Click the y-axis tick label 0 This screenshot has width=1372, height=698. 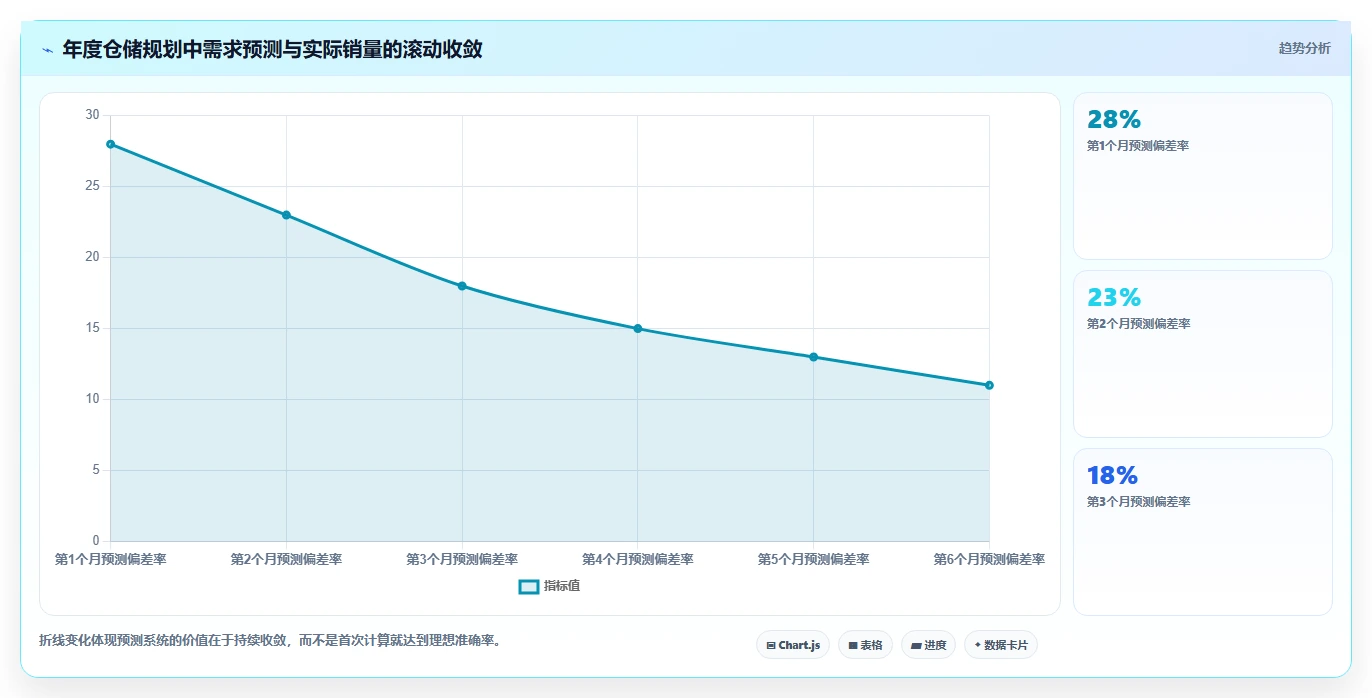click(97, 541)
